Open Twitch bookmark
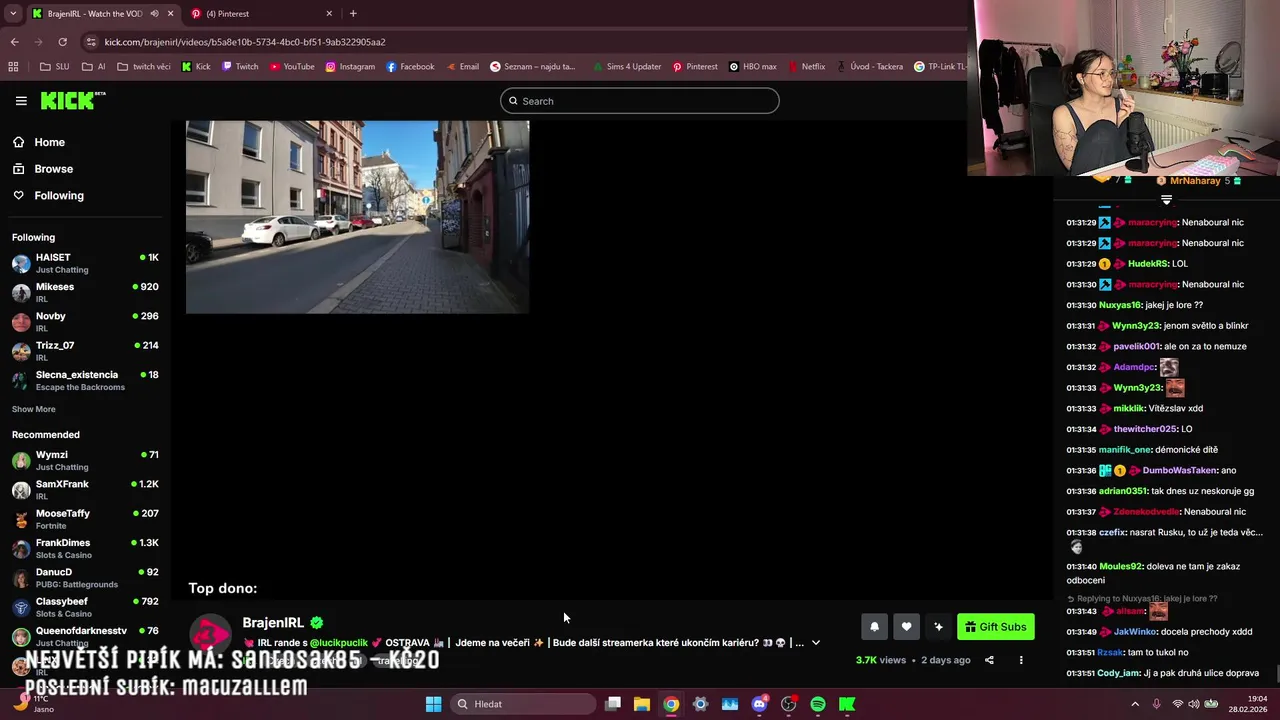This screenshot has width=1280, height=720. click(240, 67)
